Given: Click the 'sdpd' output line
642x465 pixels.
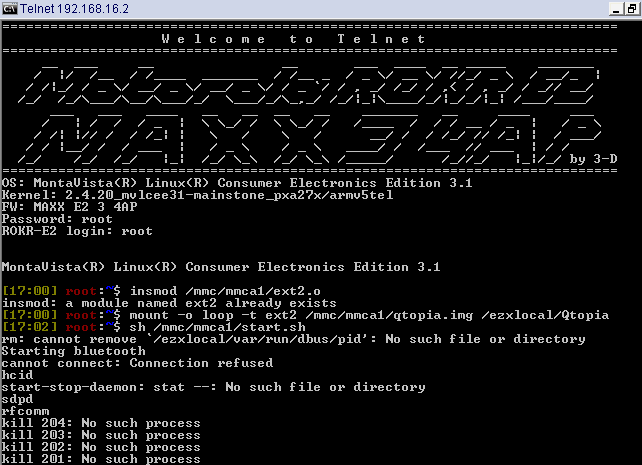Looking at the screenshot, I should coord(17,399).
